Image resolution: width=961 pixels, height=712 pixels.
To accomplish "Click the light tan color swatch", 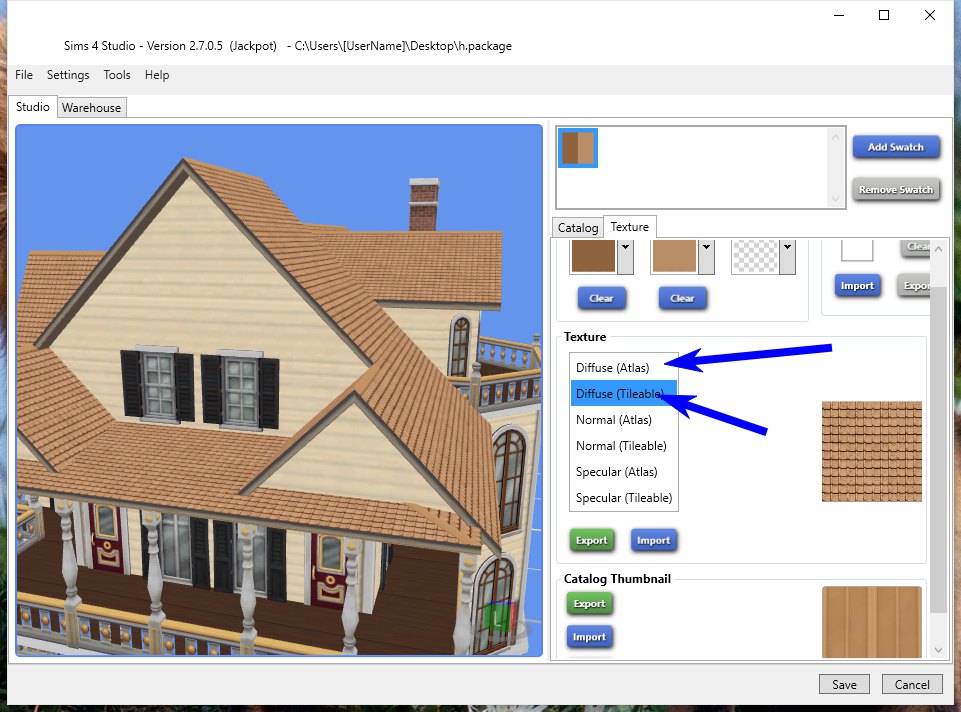I will [x=674, y=256].
